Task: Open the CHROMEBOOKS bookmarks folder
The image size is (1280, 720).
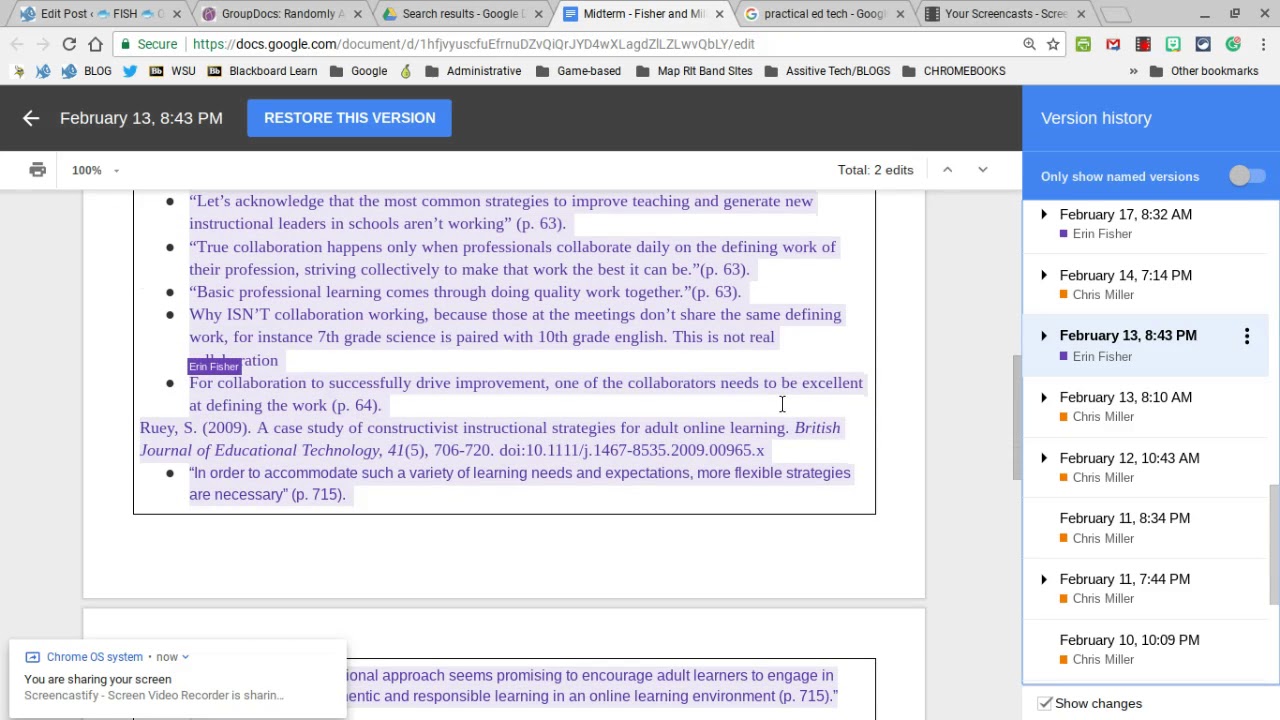Action: (954, 71)
